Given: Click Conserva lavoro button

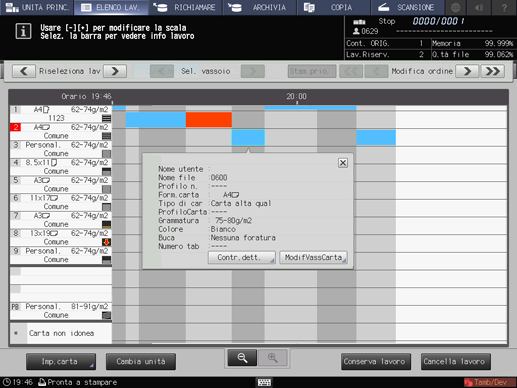Looking at the screenshot, I should 376,362.
